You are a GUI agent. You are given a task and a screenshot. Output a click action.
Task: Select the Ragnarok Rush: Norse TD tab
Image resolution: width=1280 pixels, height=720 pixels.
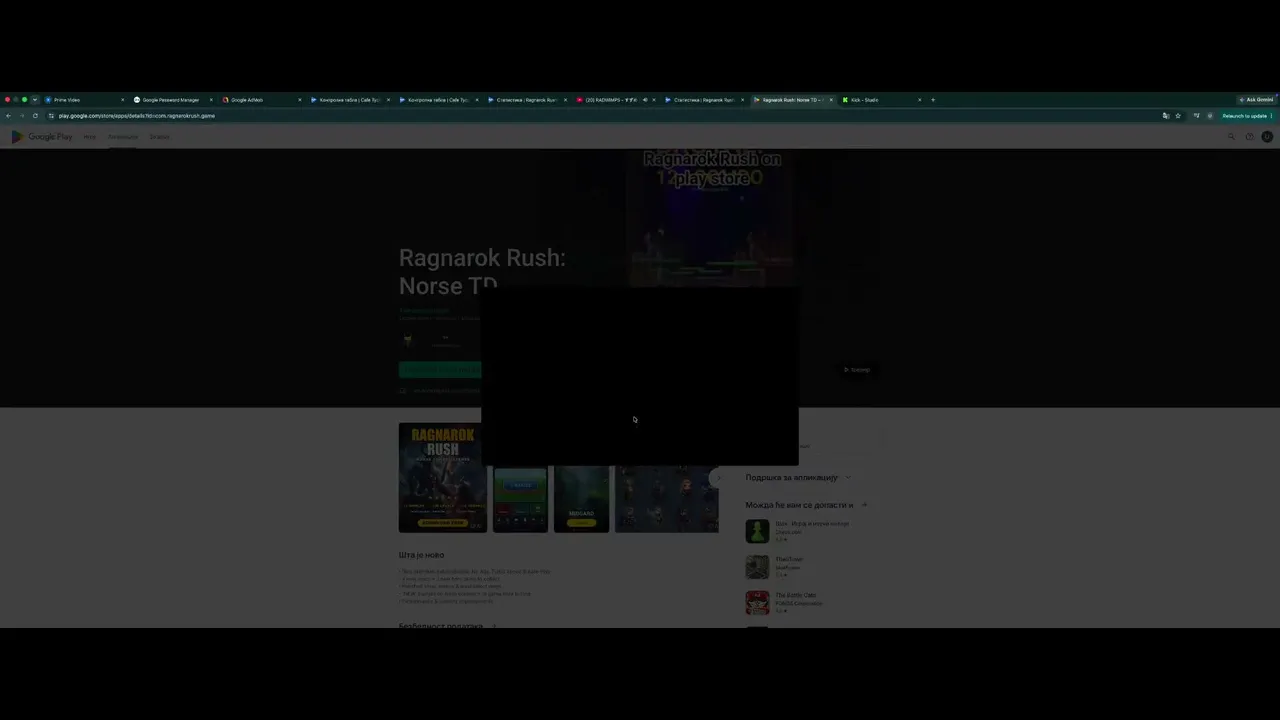click(x=794, y=100)
